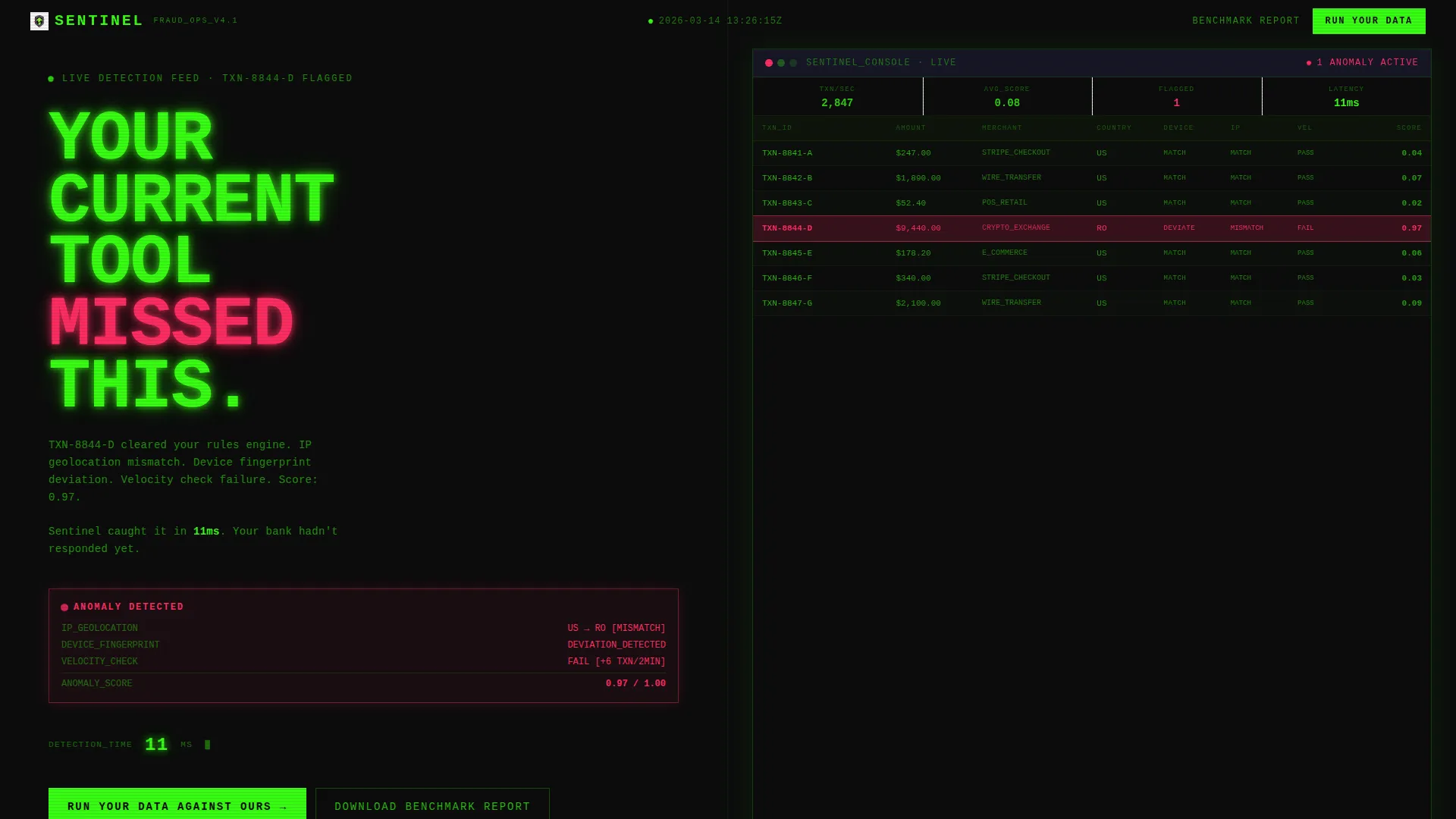The width and height of the screenshot is (1456, 819).
Task: Click the dim third console window dot
Action: coord(793,63)
